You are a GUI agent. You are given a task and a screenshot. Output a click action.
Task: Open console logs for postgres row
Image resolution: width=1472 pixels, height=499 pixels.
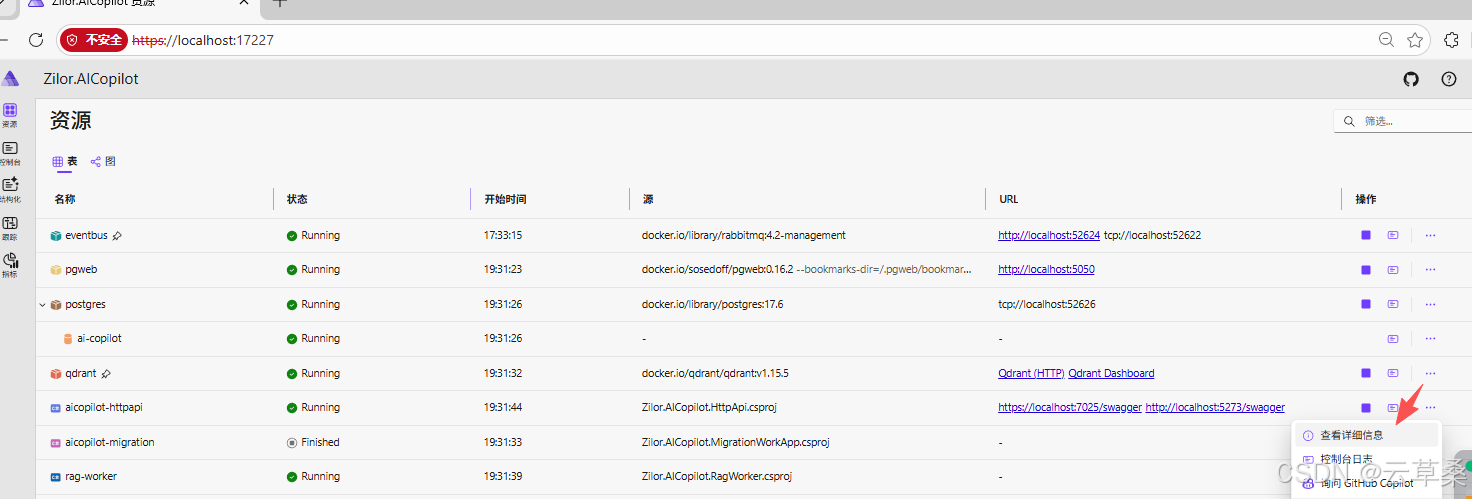click(x=1393, y=304)
